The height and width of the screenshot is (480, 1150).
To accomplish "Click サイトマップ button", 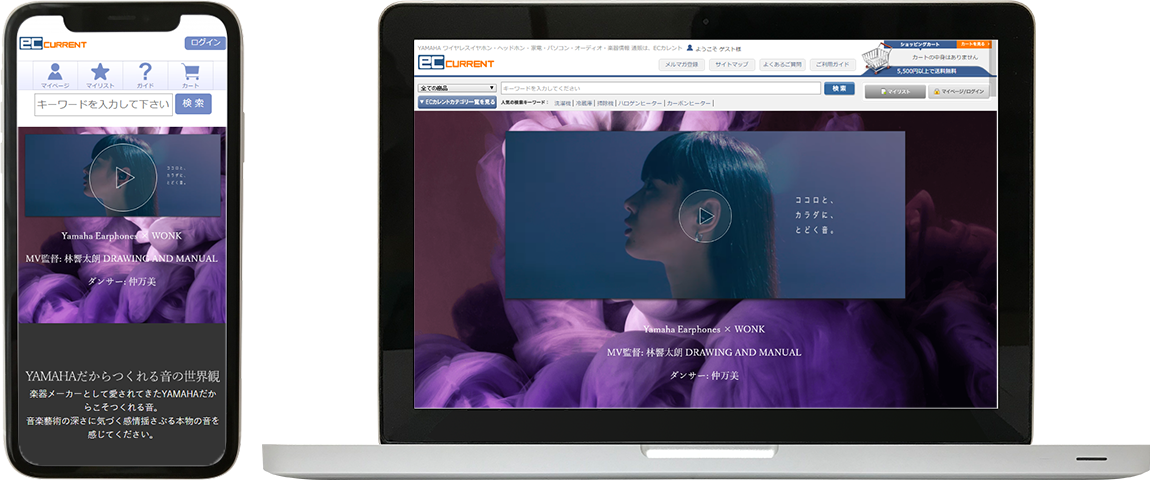I will [x=731, y=65].
